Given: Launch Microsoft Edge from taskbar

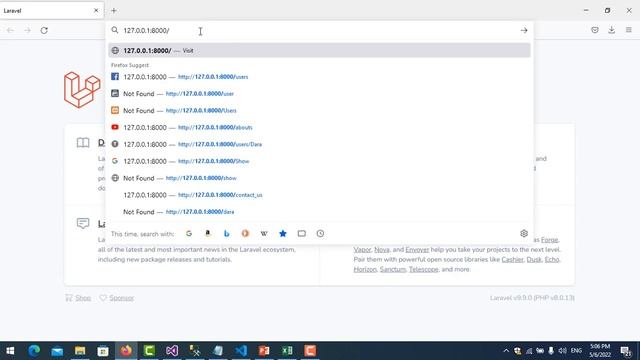Looking at the screenshot, I should coord(34,351).
